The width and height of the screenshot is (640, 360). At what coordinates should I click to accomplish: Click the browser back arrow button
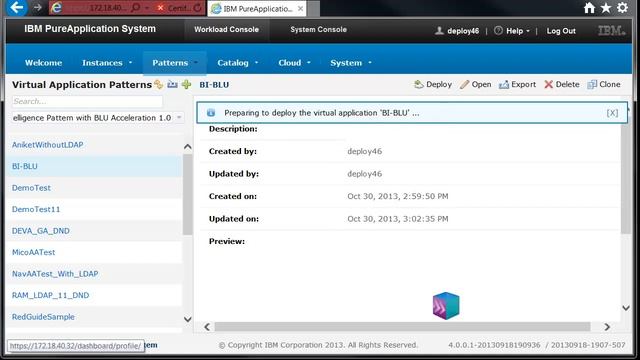(16, 7)
